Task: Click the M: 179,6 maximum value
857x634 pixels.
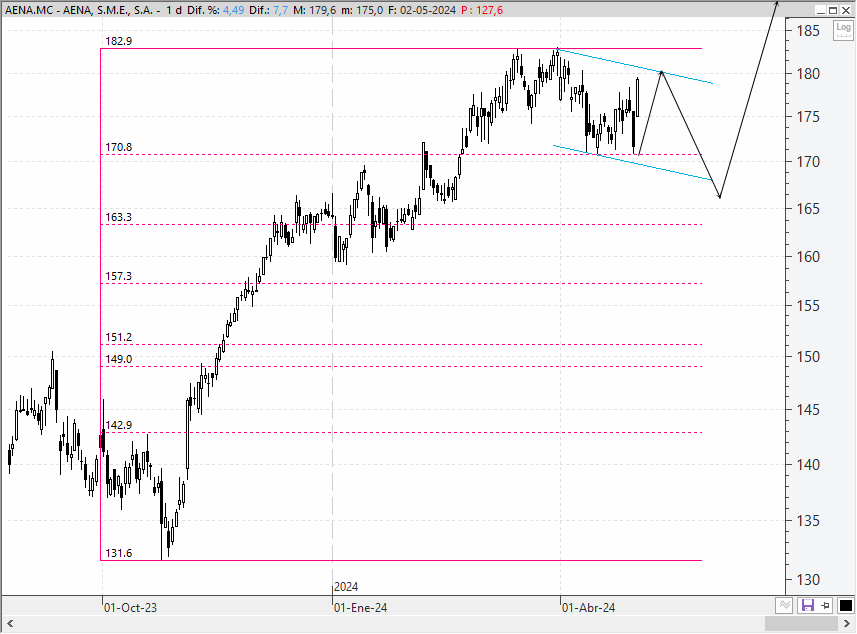Action: click(x=314, y=10)
